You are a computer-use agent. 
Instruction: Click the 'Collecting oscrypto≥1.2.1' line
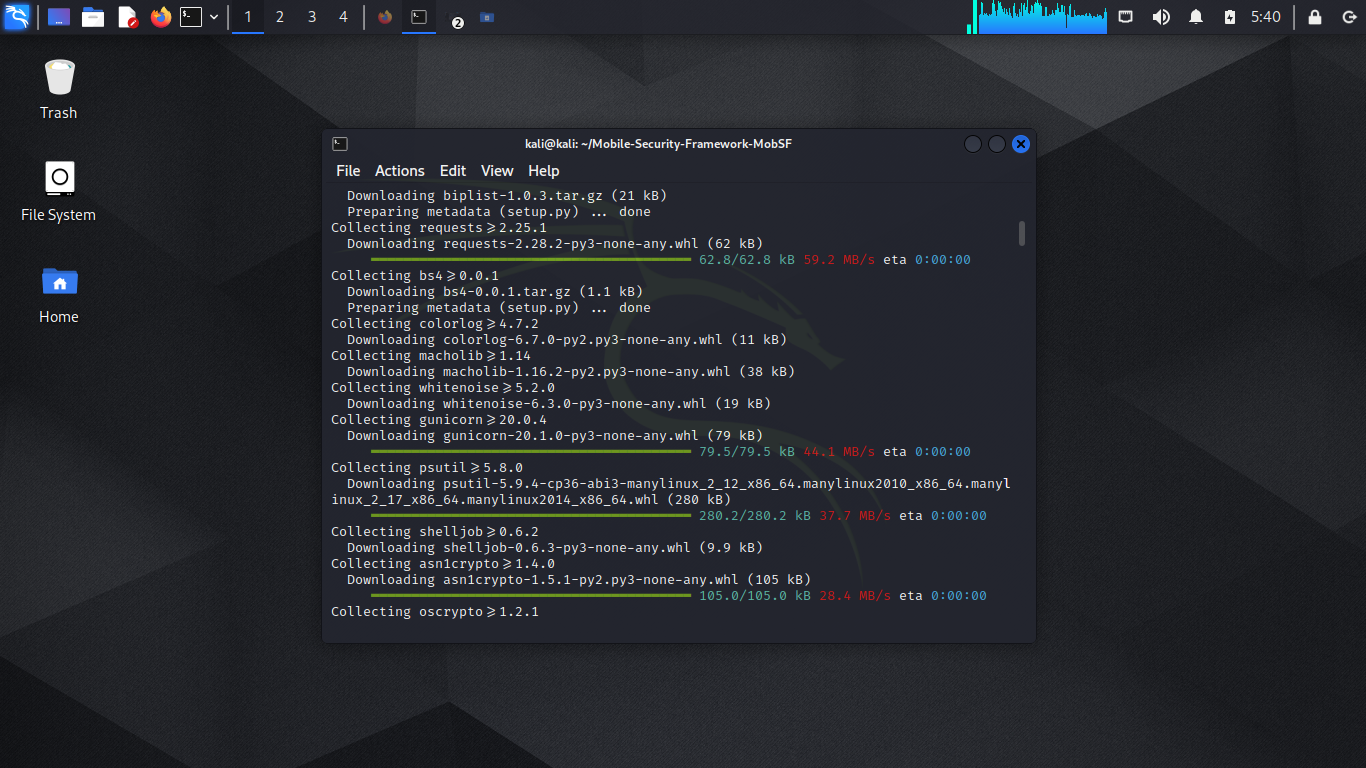[x=435, y=612]
